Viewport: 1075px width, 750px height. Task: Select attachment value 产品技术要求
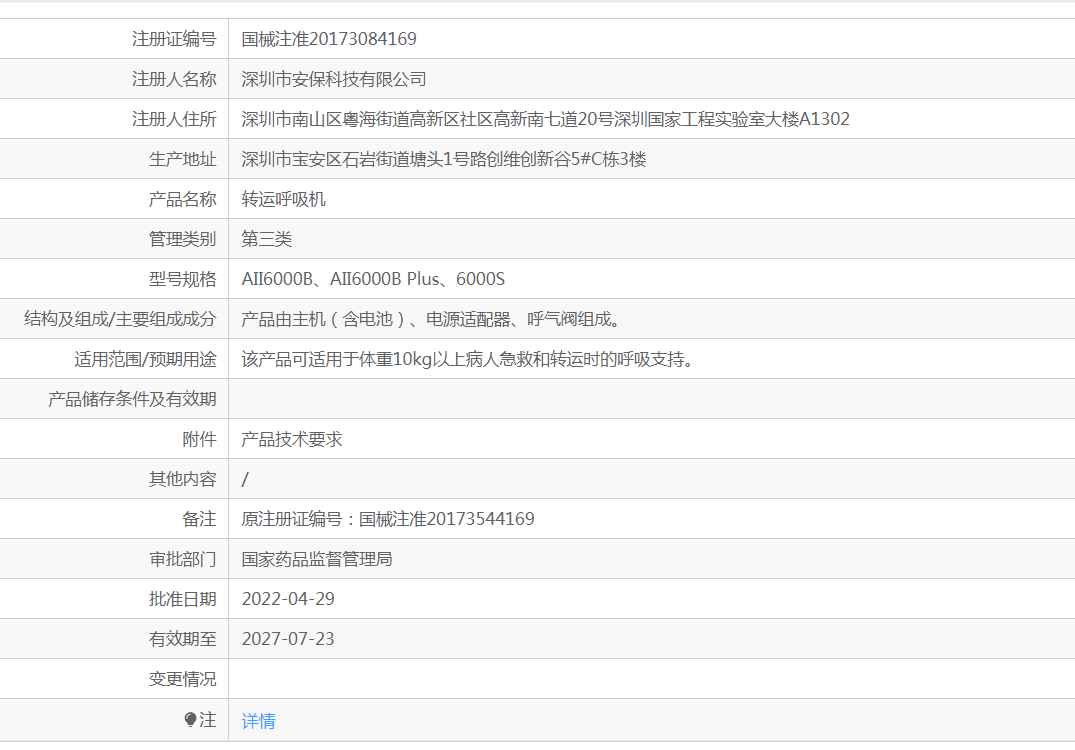[292, 439]
